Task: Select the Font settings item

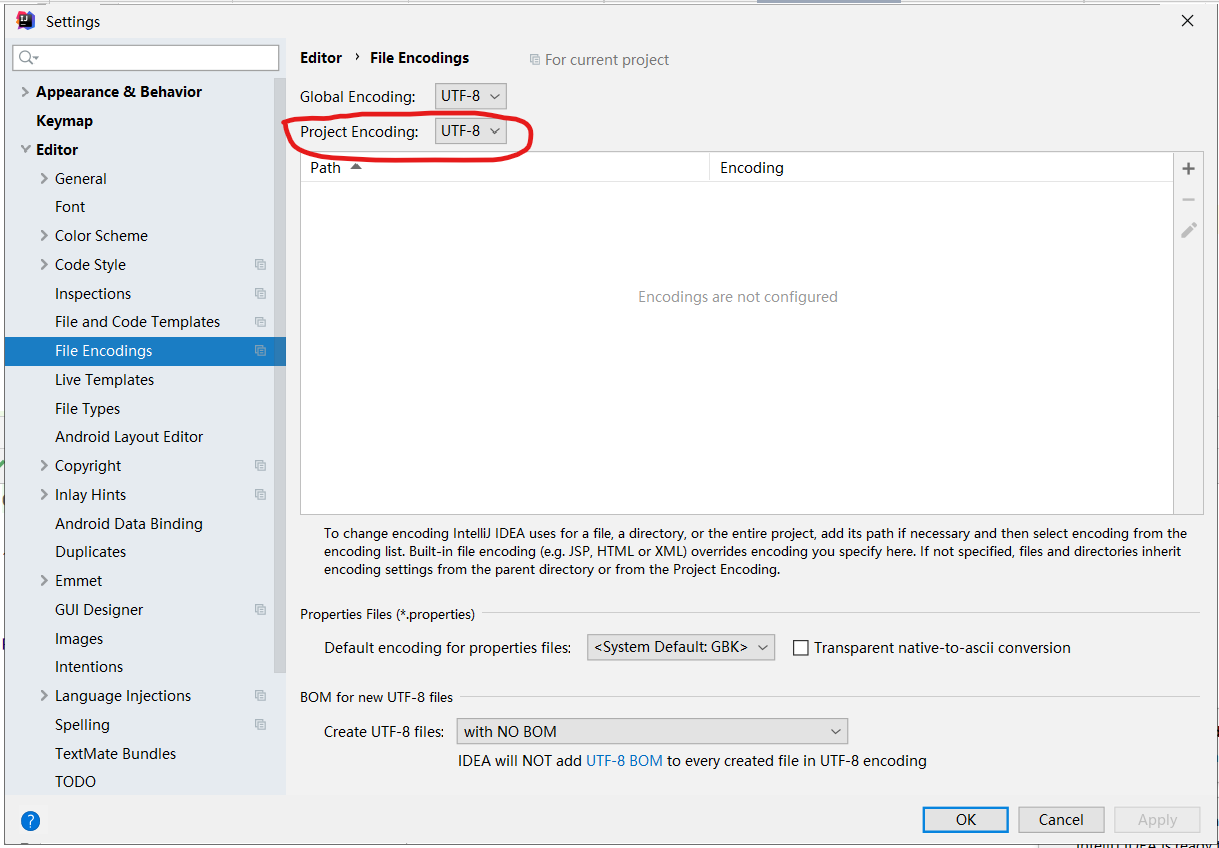Action: (70, 207)
